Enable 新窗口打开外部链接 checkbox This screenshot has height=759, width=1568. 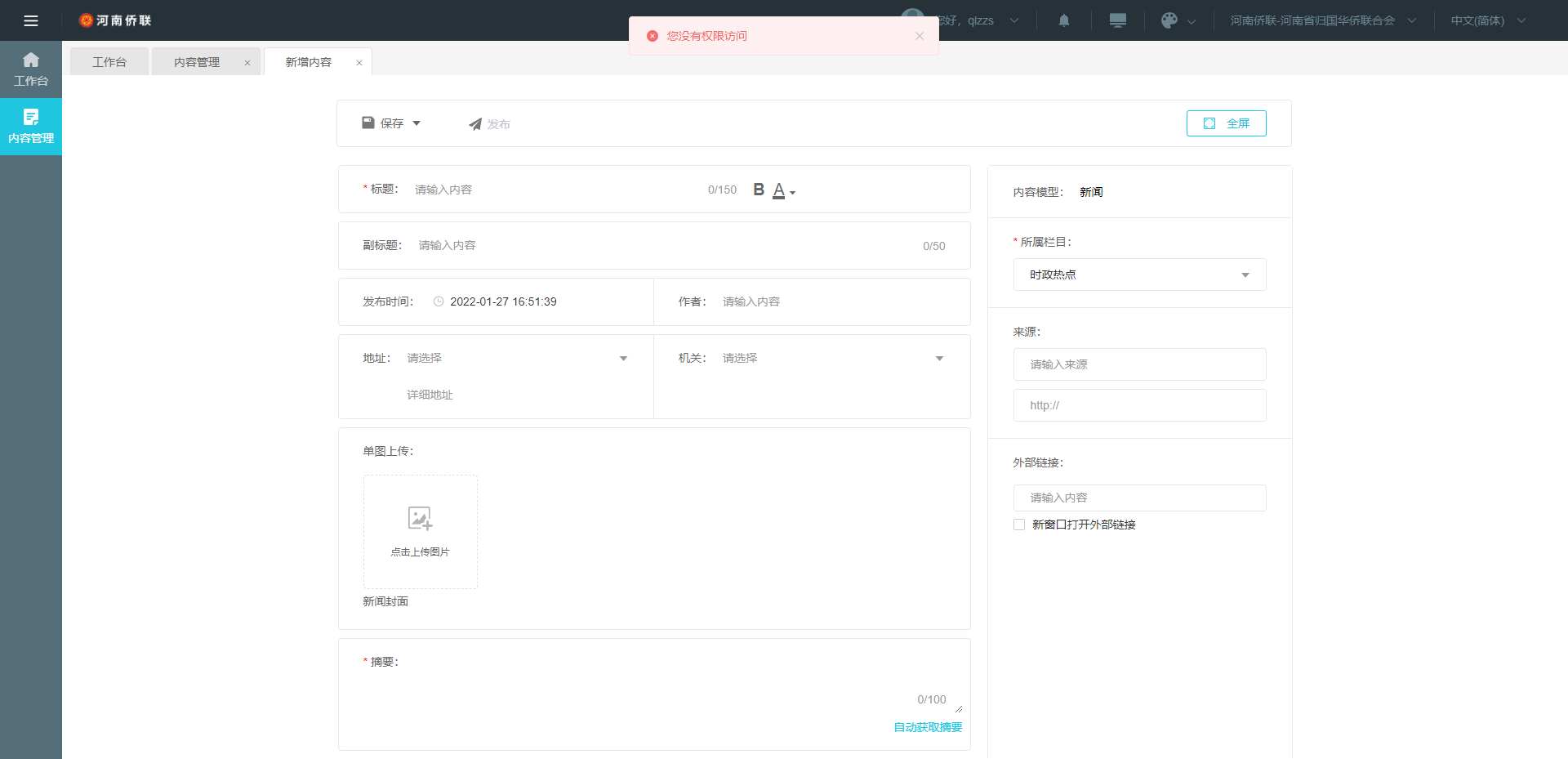(1019, 525)
